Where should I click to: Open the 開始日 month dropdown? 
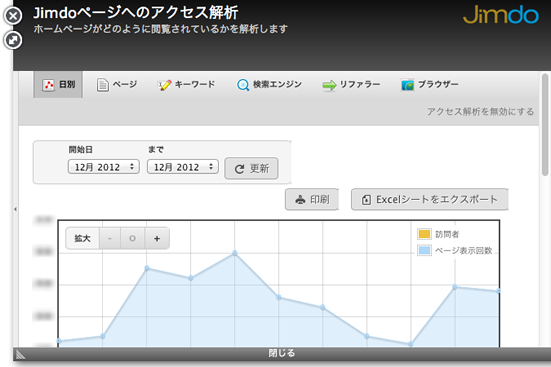pos(104,167)
